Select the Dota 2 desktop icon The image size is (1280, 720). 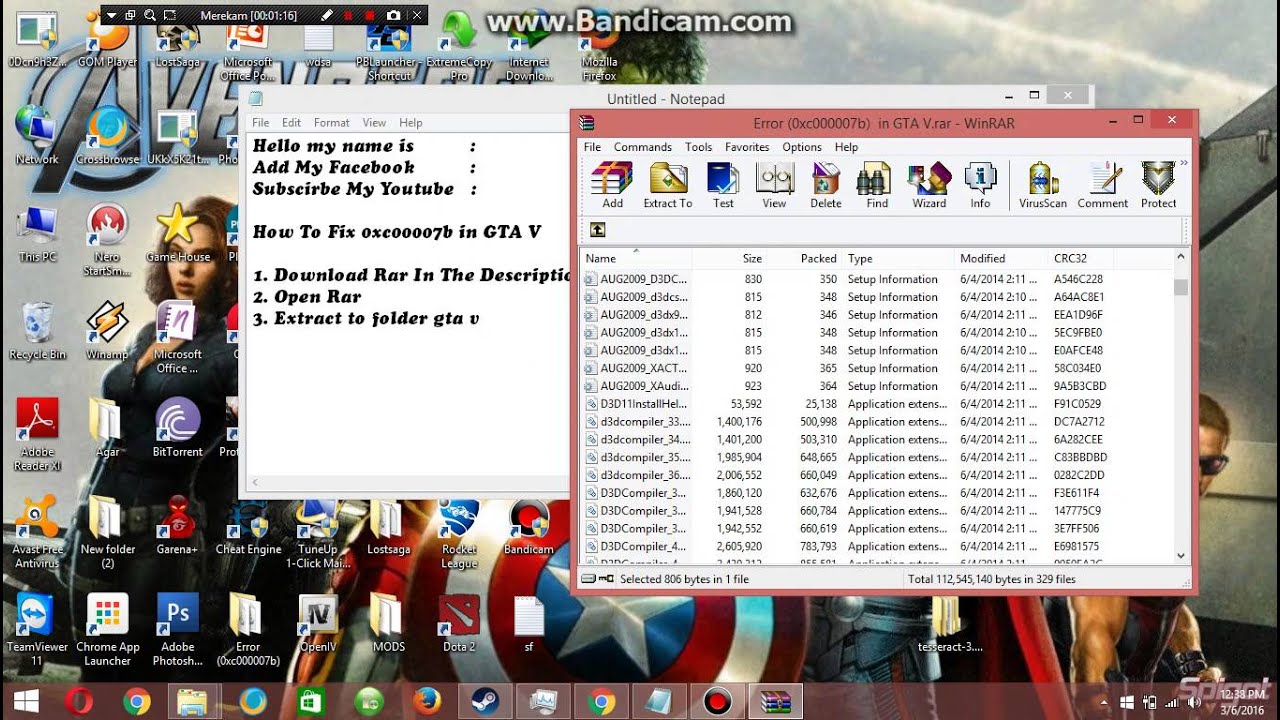(x=459, y=623)
